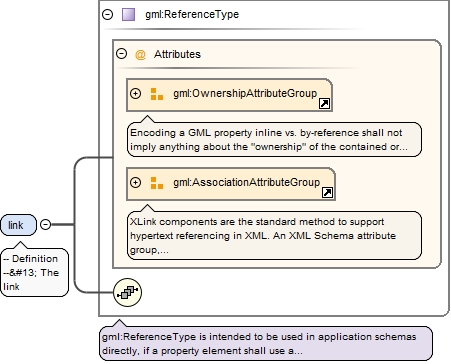
Task: Click the orange @ Attributes icon
Action: tap(140, 54)
